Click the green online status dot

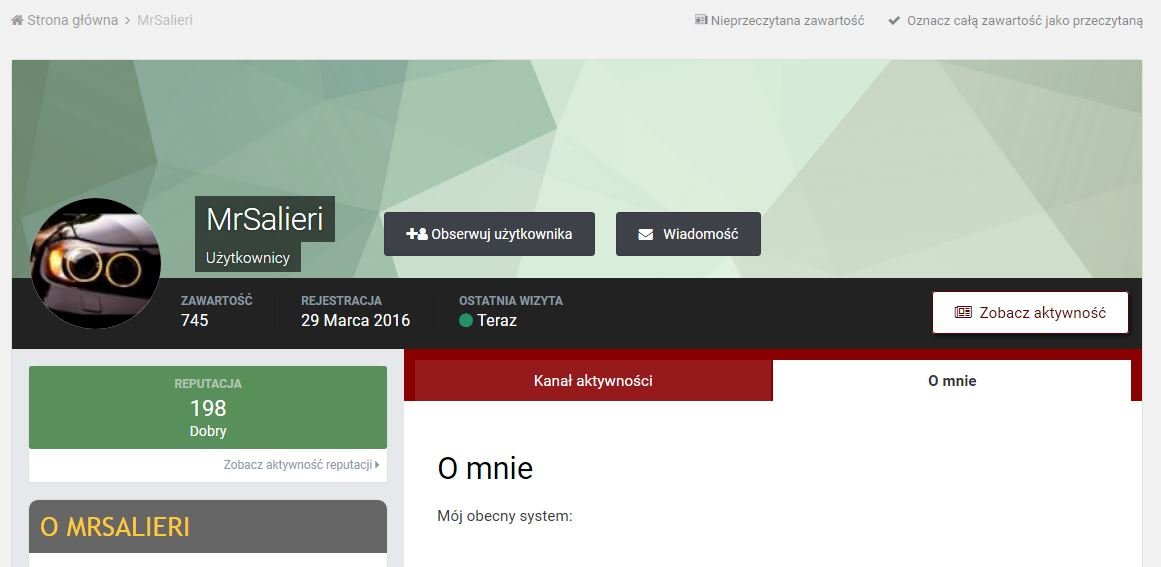466,321
